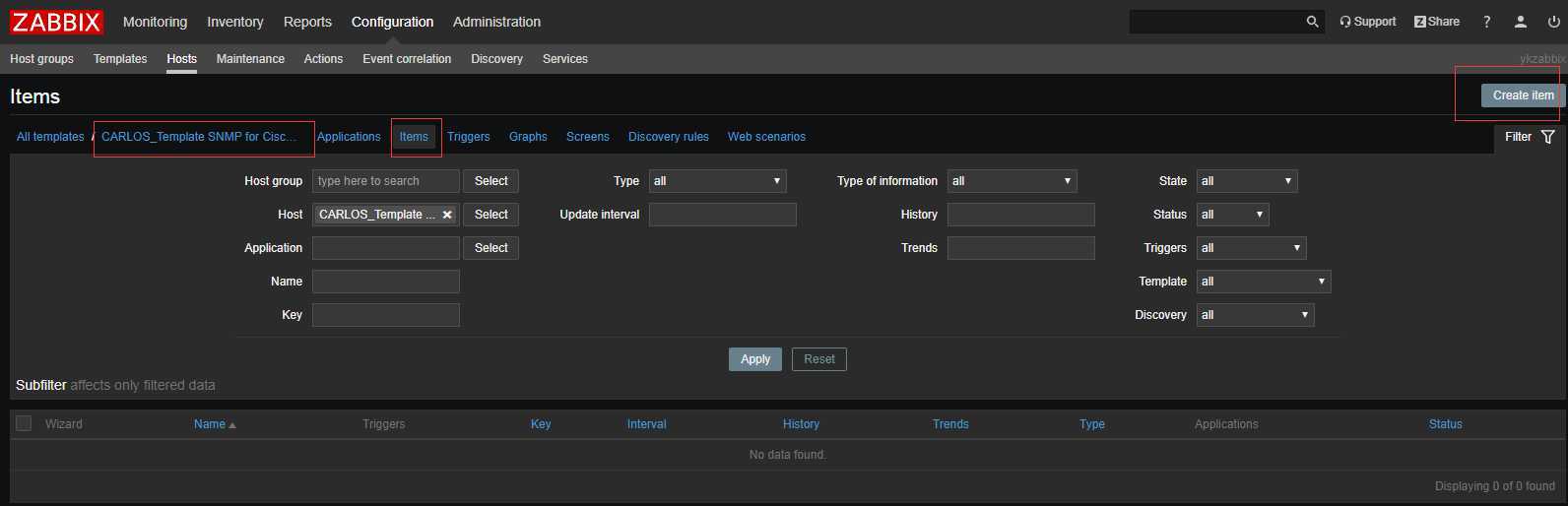
Task: Click the Reset filter button
Action: click(x=819, y=359)
